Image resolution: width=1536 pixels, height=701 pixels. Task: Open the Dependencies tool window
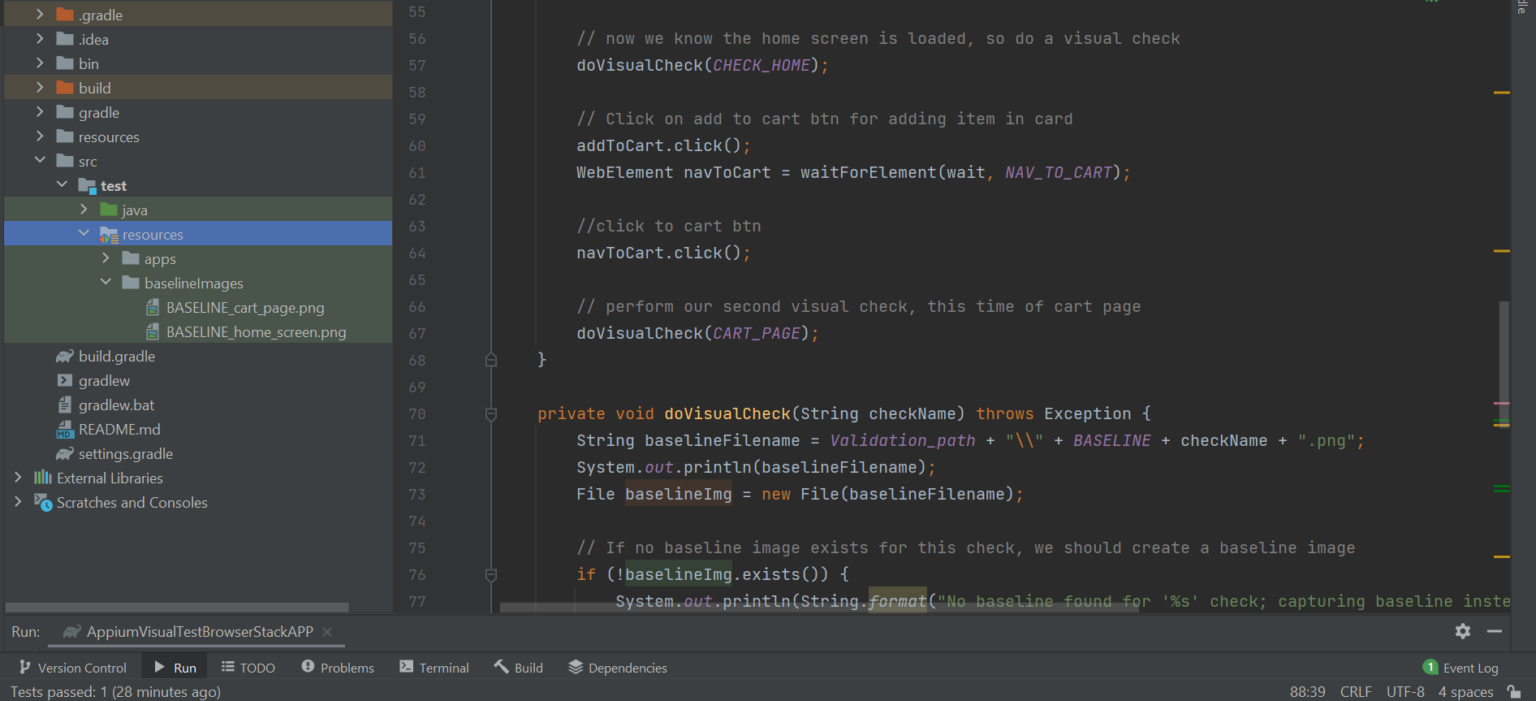617,667
